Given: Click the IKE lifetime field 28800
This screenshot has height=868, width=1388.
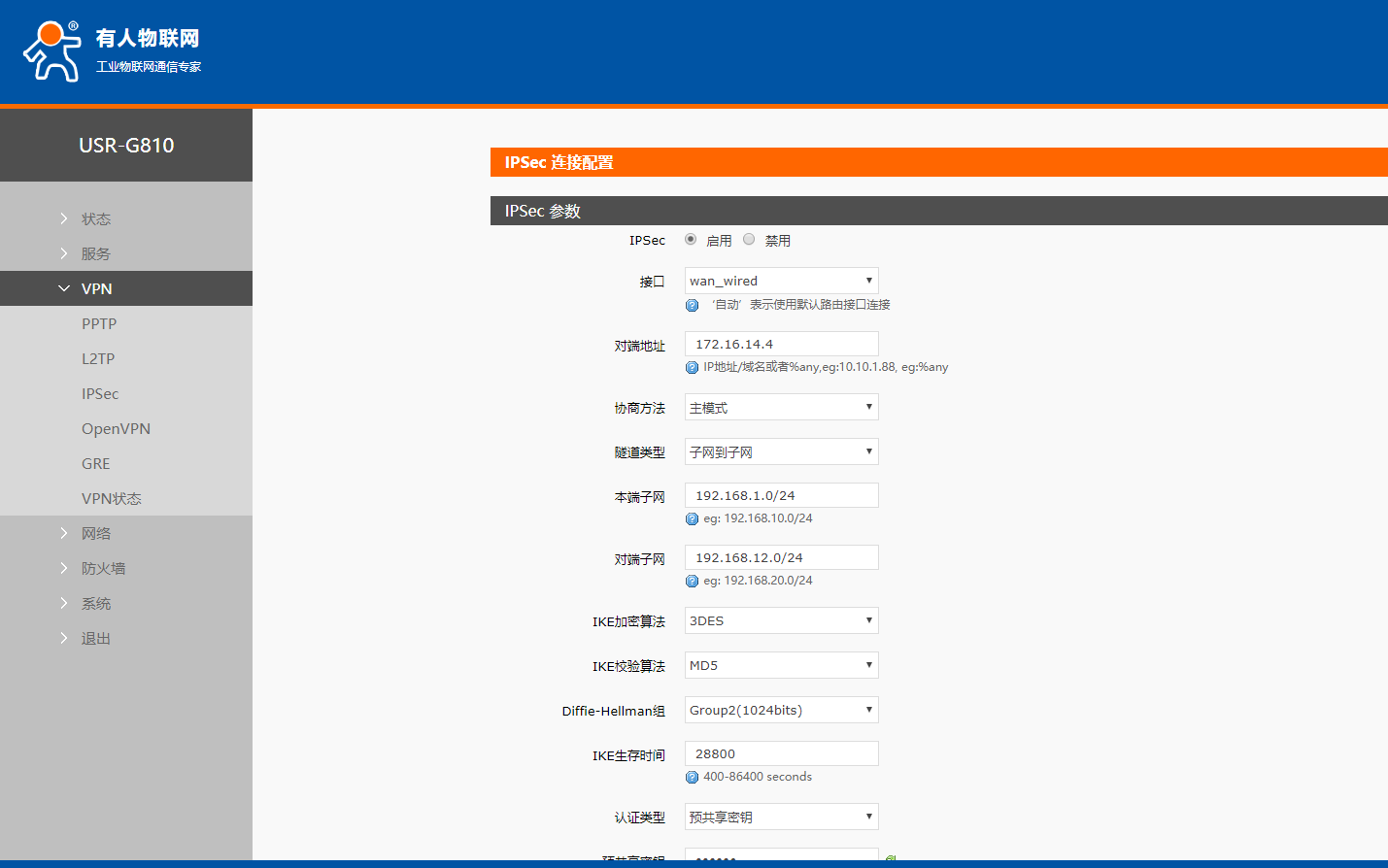Looking at the screenshot, I should coord(781,753).
